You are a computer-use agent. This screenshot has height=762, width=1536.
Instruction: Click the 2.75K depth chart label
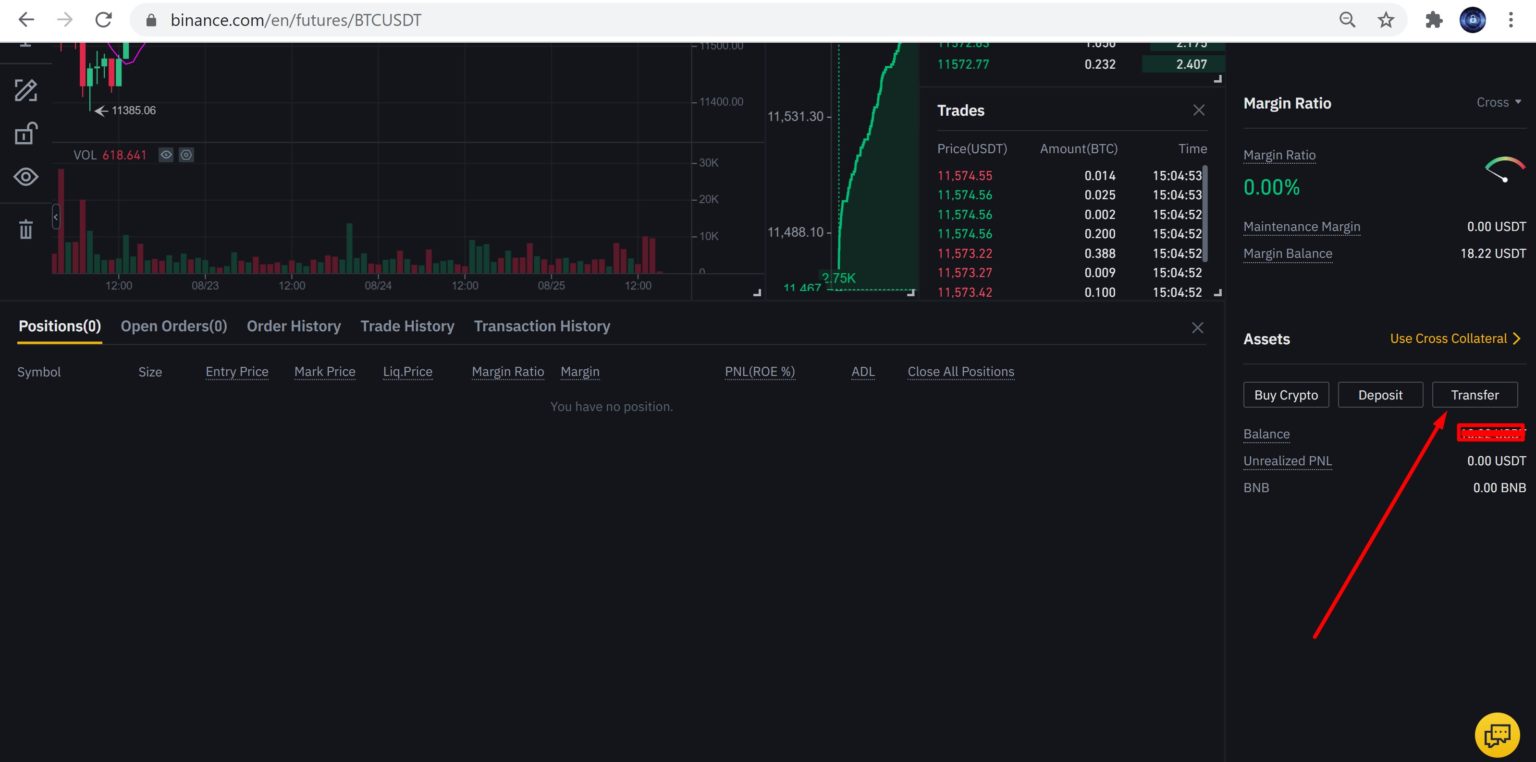click(x=839, y=279)
